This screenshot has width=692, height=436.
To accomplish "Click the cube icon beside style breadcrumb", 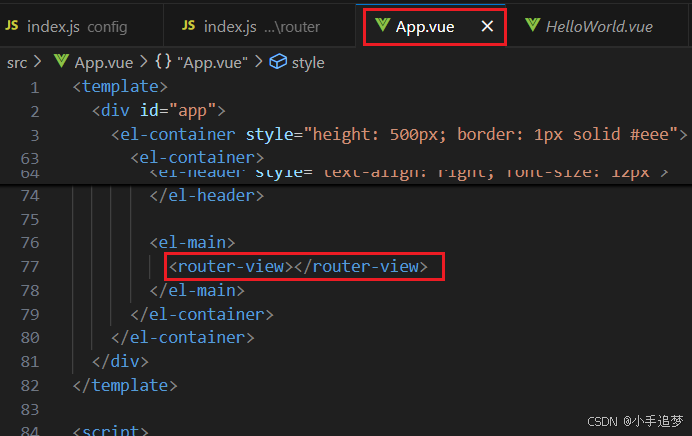I will click(278, 61).
